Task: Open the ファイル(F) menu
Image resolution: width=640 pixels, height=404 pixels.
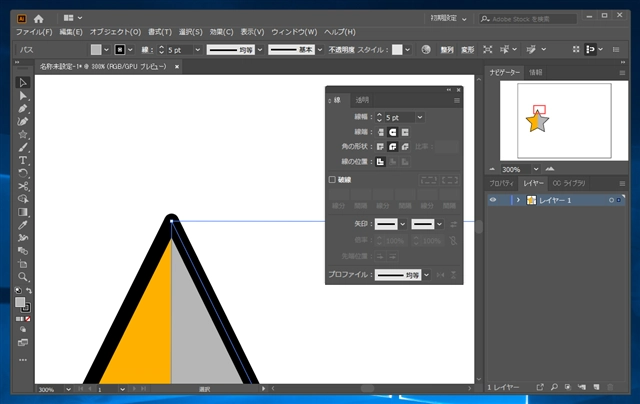Action: pos(34,32)
